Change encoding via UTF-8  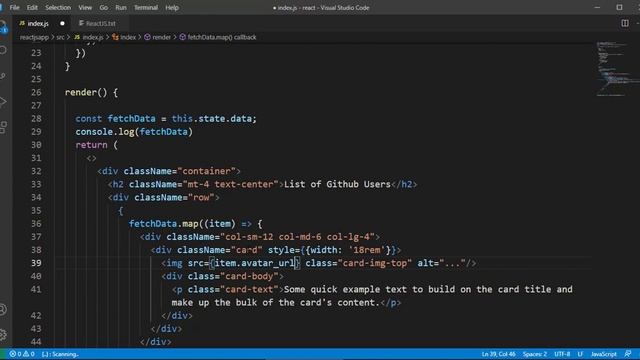pos(562,354)
